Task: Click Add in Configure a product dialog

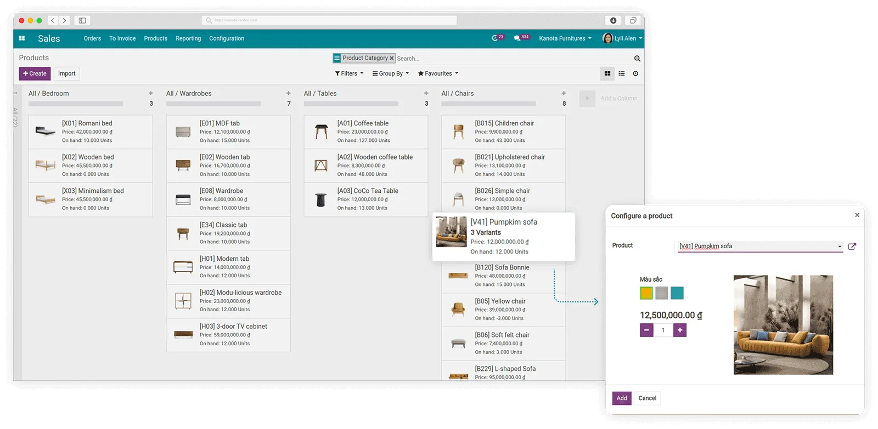Action: pyautogui.click(x=622, y=398)
